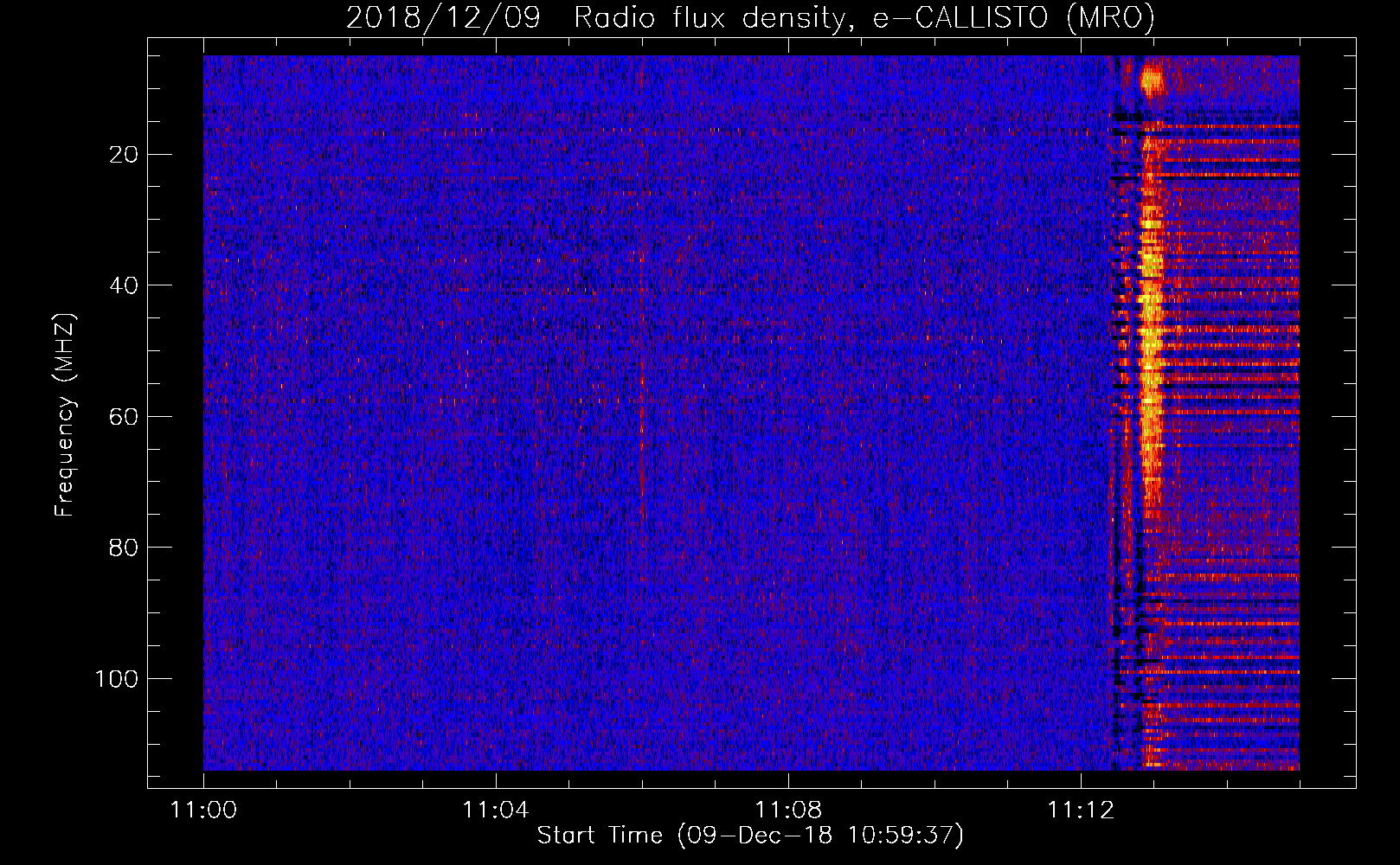Click the 'Start Time (09-Dec-18 10:59:37)' x-axis label
This screenshot has width=1400, height=865.
(x=750, y=836)
